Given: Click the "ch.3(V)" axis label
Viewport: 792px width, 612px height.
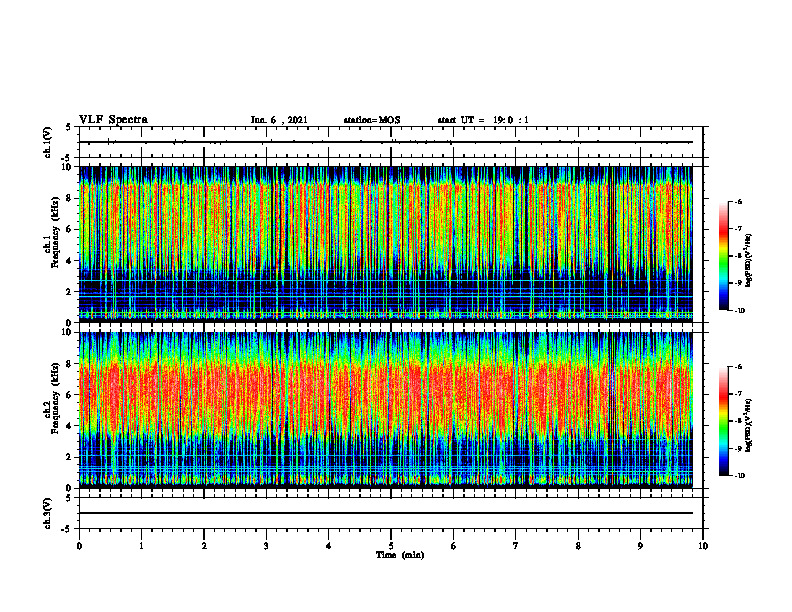Looking at the screenshot, I should [x=47, y=513].
